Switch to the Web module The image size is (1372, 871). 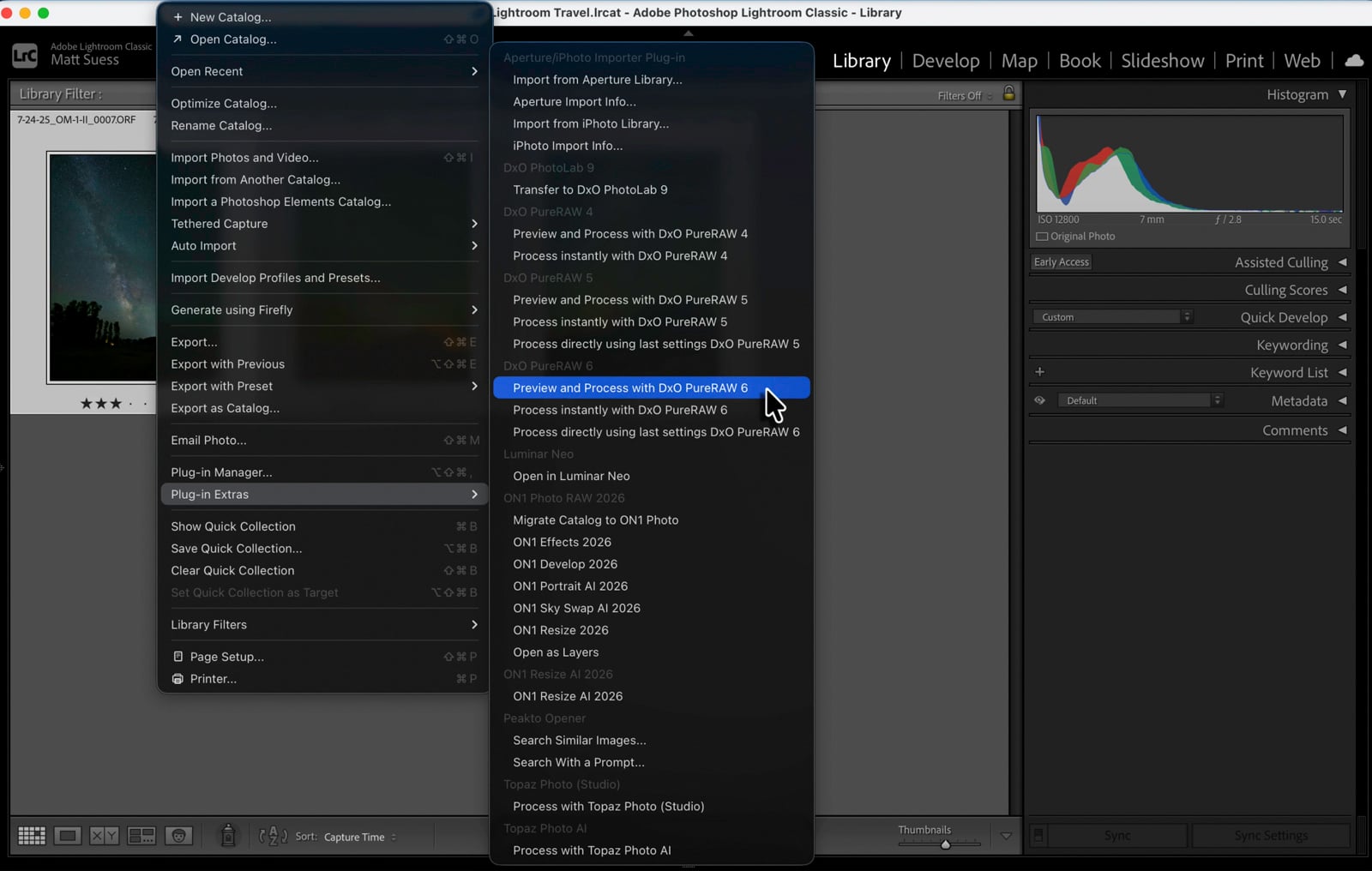point(1302,61)
